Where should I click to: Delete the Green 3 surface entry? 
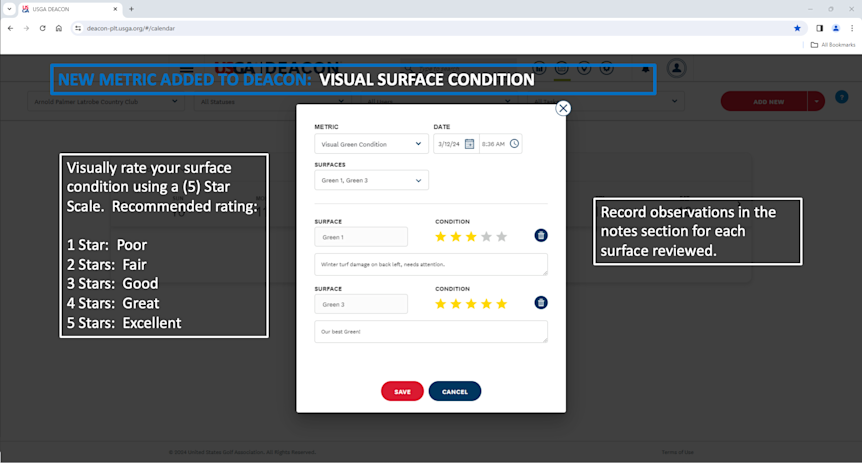point(541,302)
